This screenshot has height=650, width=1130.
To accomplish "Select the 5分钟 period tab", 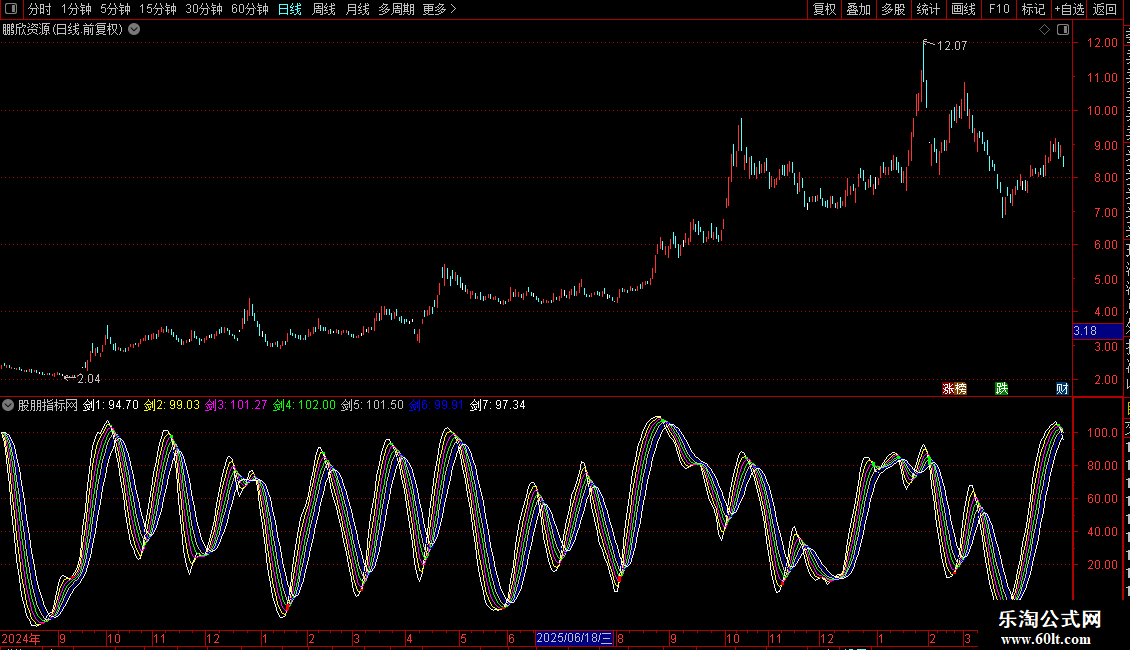I will tap(115, 9).
